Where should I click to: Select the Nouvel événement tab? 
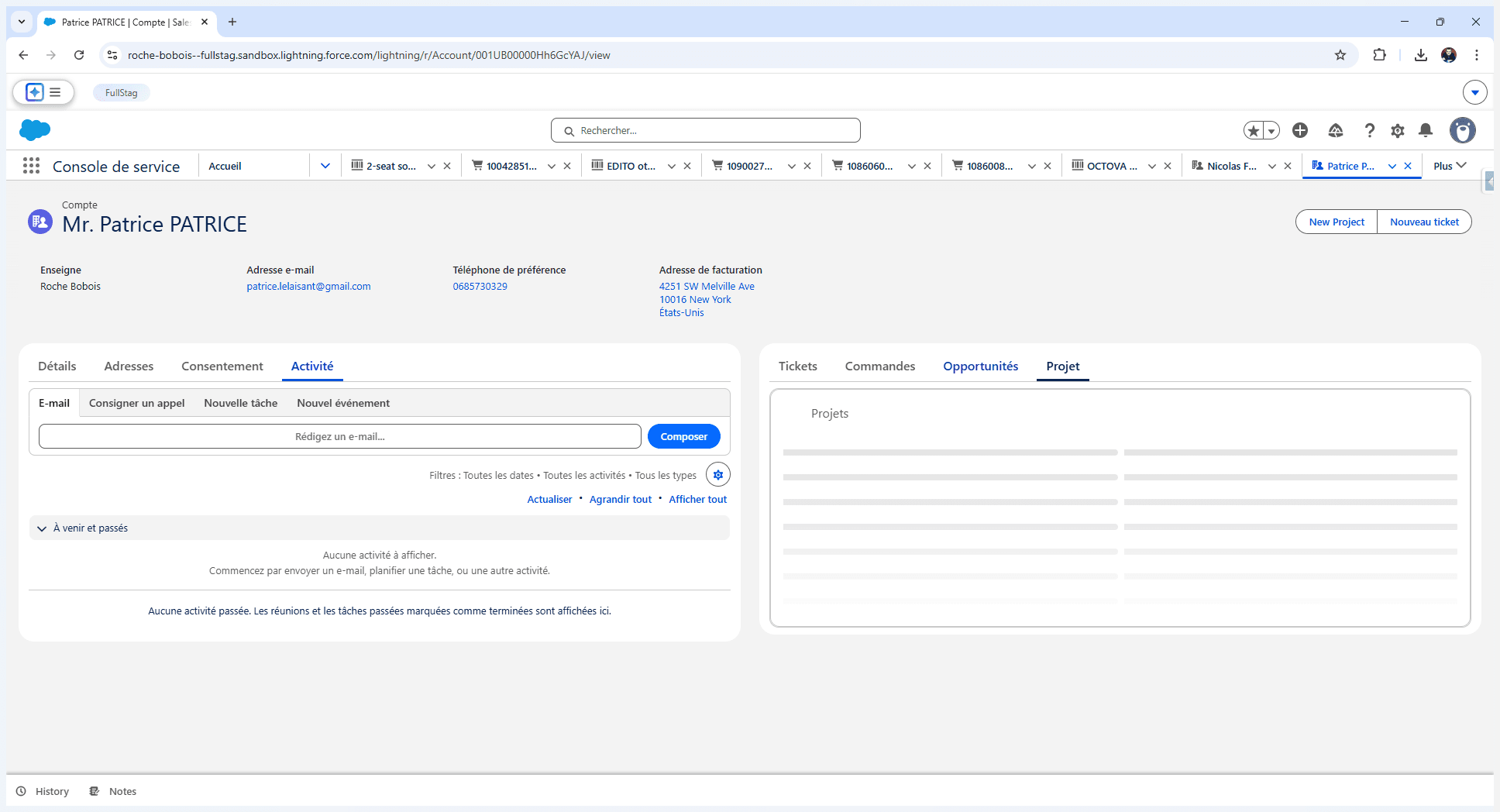(343, 403)
